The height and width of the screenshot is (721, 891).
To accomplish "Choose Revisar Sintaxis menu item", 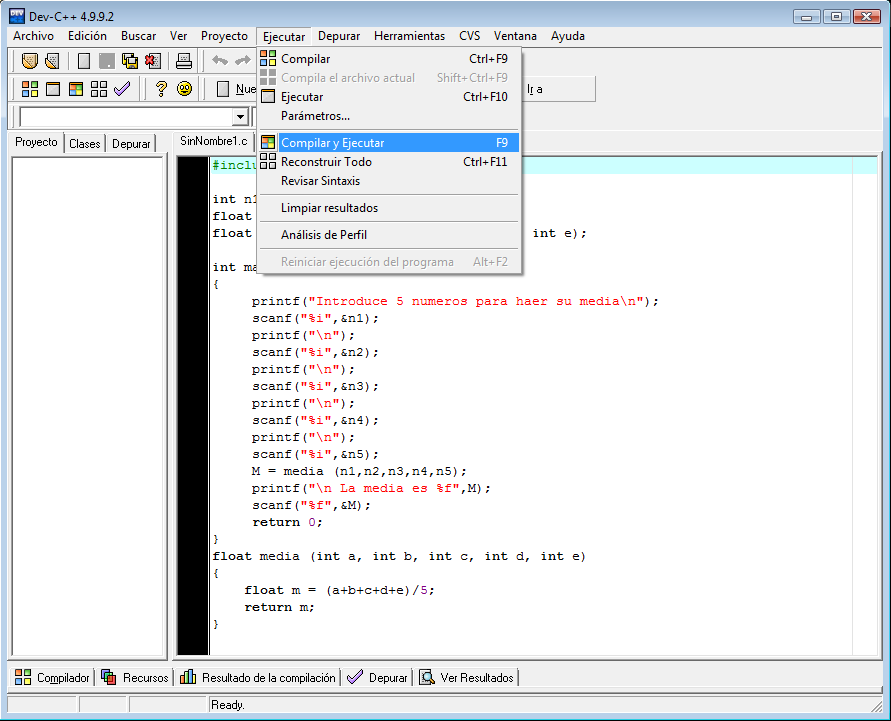I will pos(389,181).
